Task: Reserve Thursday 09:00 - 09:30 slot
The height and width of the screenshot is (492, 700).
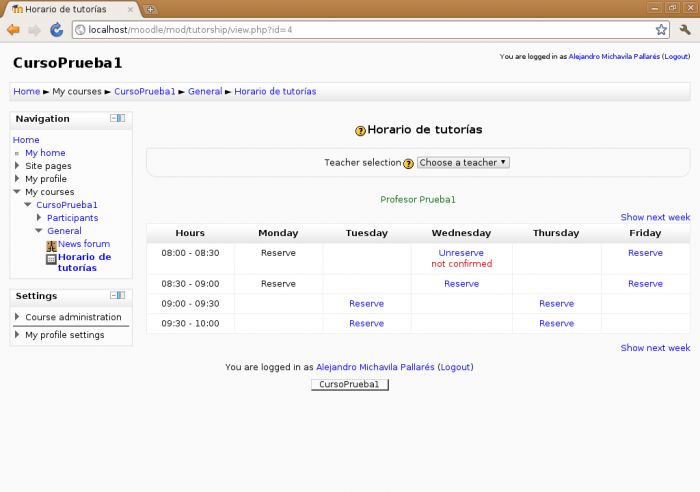Action: [x=556, y=303]
